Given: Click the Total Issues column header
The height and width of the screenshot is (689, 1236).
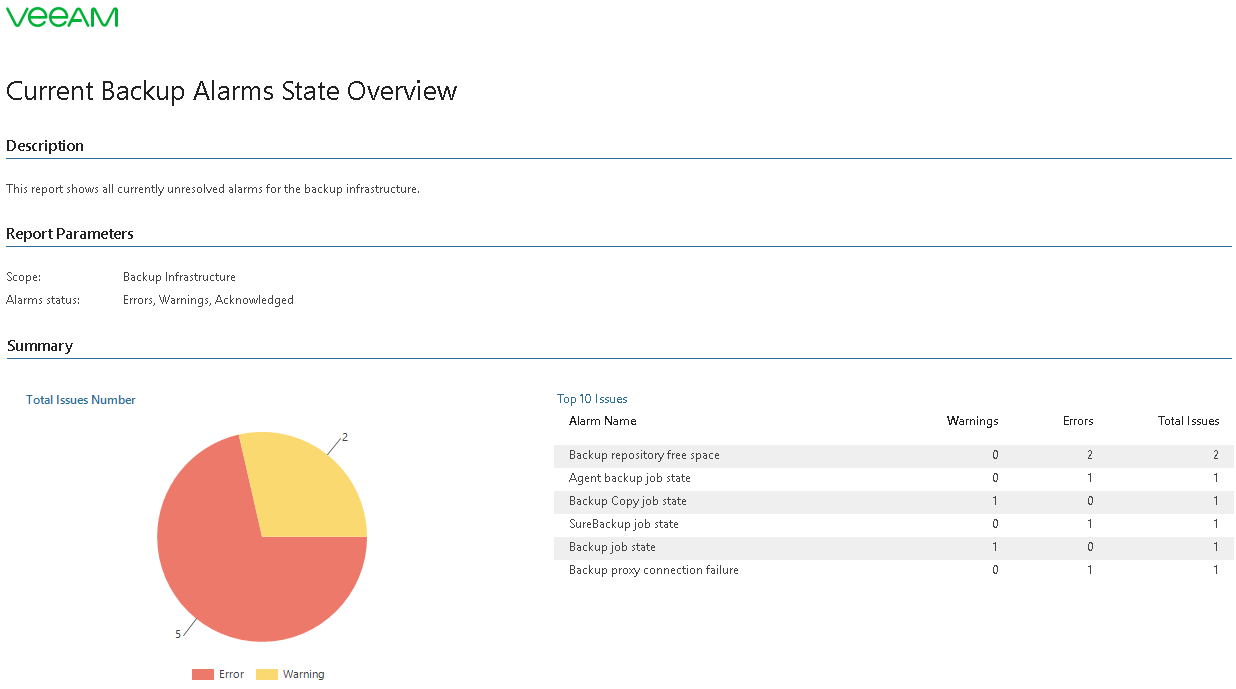Looking at the screenshot, I should point(1188,421).
